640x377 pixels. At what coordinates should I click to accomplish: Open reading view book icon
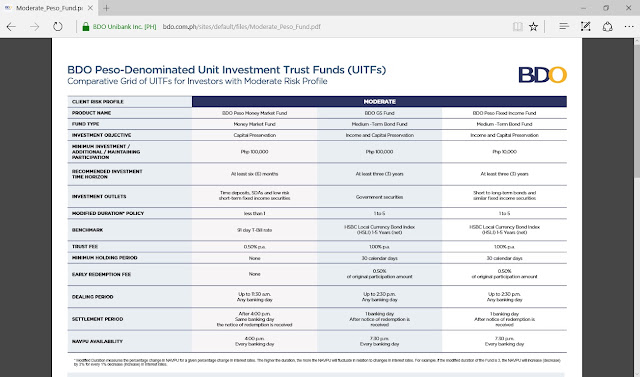tap(518, 27)
